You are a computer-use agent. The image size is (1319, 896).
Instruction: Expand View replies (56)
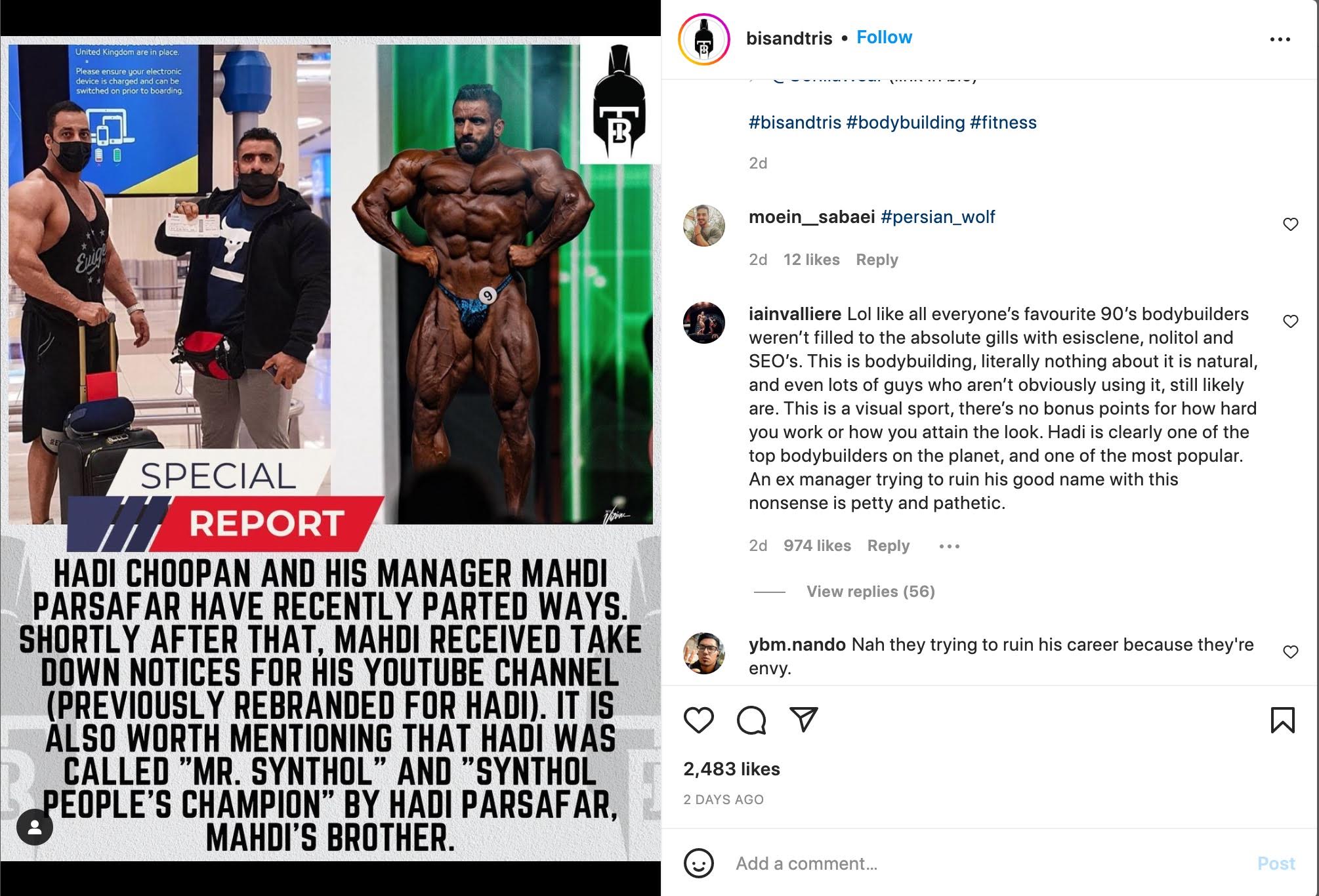870,592
